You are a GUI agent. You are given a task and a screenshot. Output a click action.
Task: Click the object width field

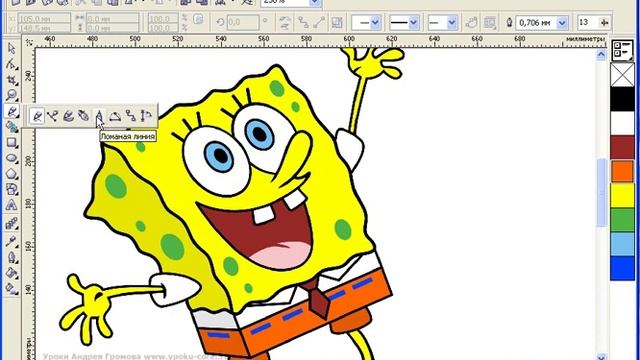tap(113, 18)
